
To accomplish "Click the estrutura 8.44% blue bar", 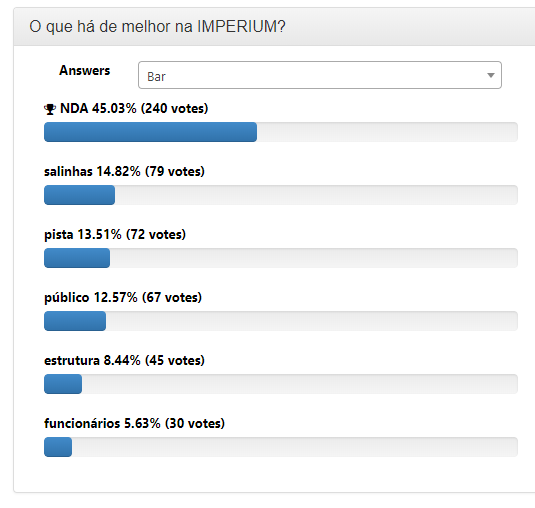I will [63, 384].
